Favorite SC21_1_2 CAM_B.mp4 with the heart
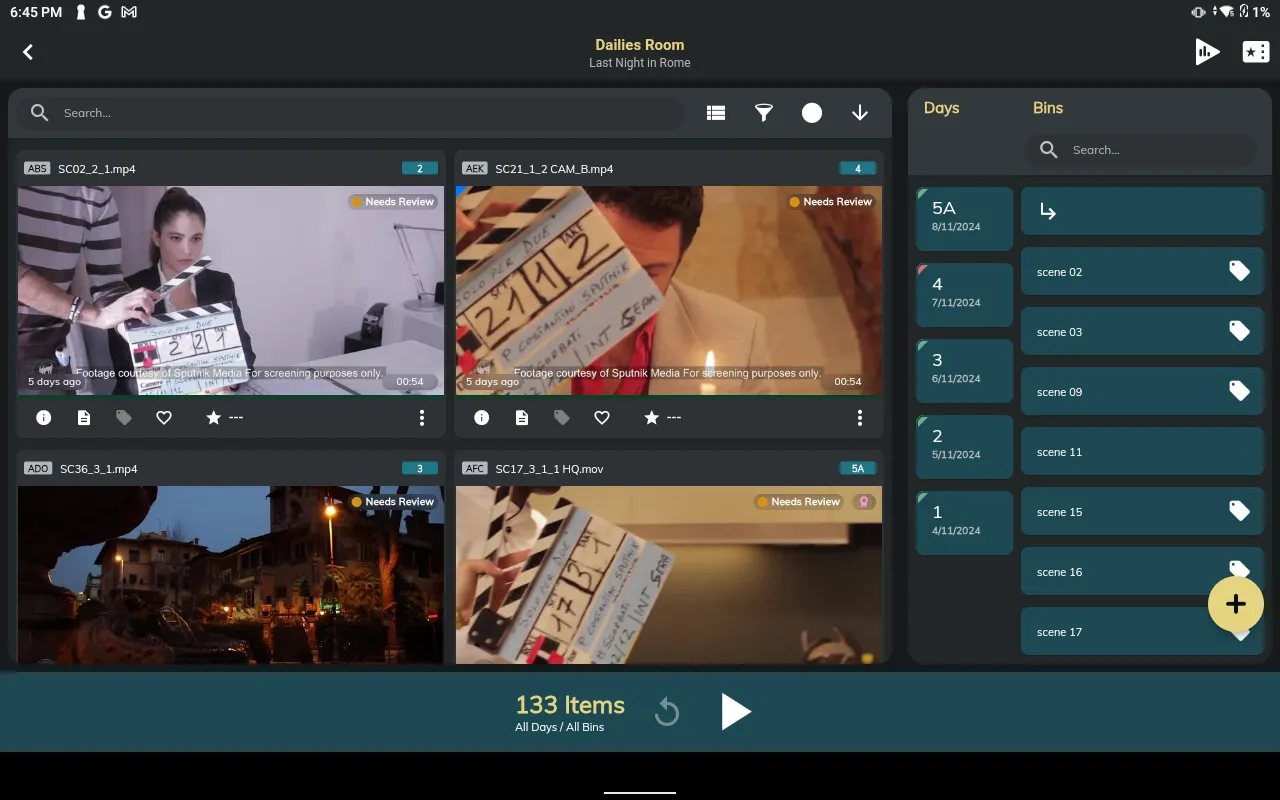Viewport: 1280px width, 800px height. 602,418
